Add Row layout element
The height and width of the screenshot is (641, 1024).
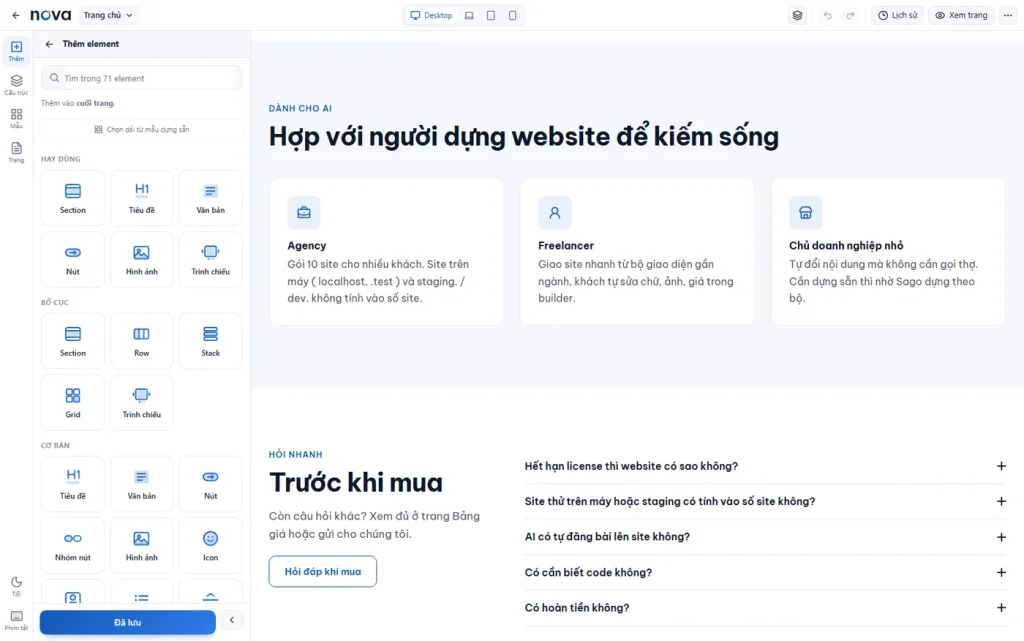142,341
